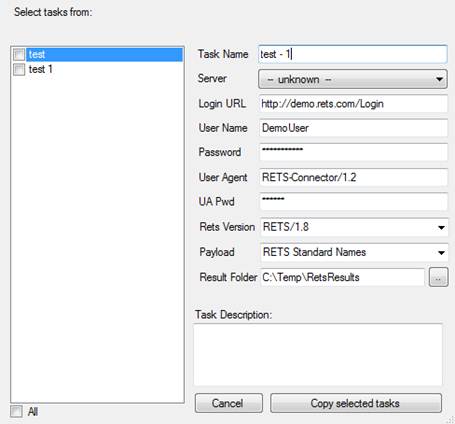Open the Server dropdown showing unknown
This screenshot has width=455, height=424.
[353, 79]
